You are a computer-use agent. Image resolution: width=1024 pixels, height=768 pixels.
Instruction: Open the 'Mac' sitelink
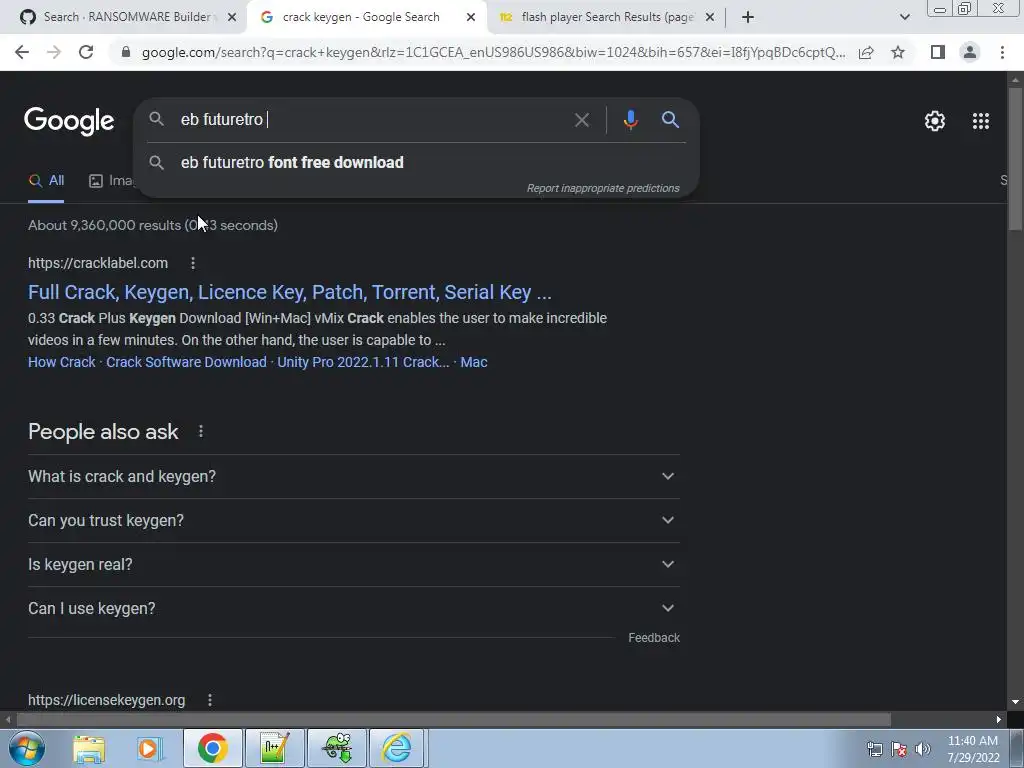[x=473, y=362]
